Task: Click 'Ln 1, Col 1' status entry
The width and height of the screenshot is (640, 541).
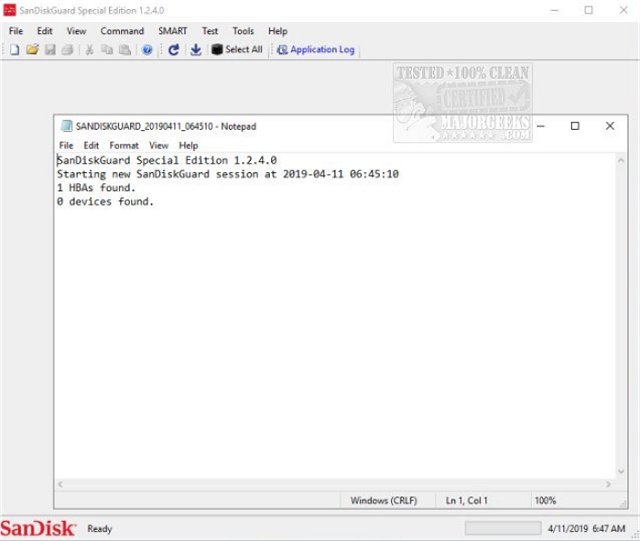Action: point(467,501)
